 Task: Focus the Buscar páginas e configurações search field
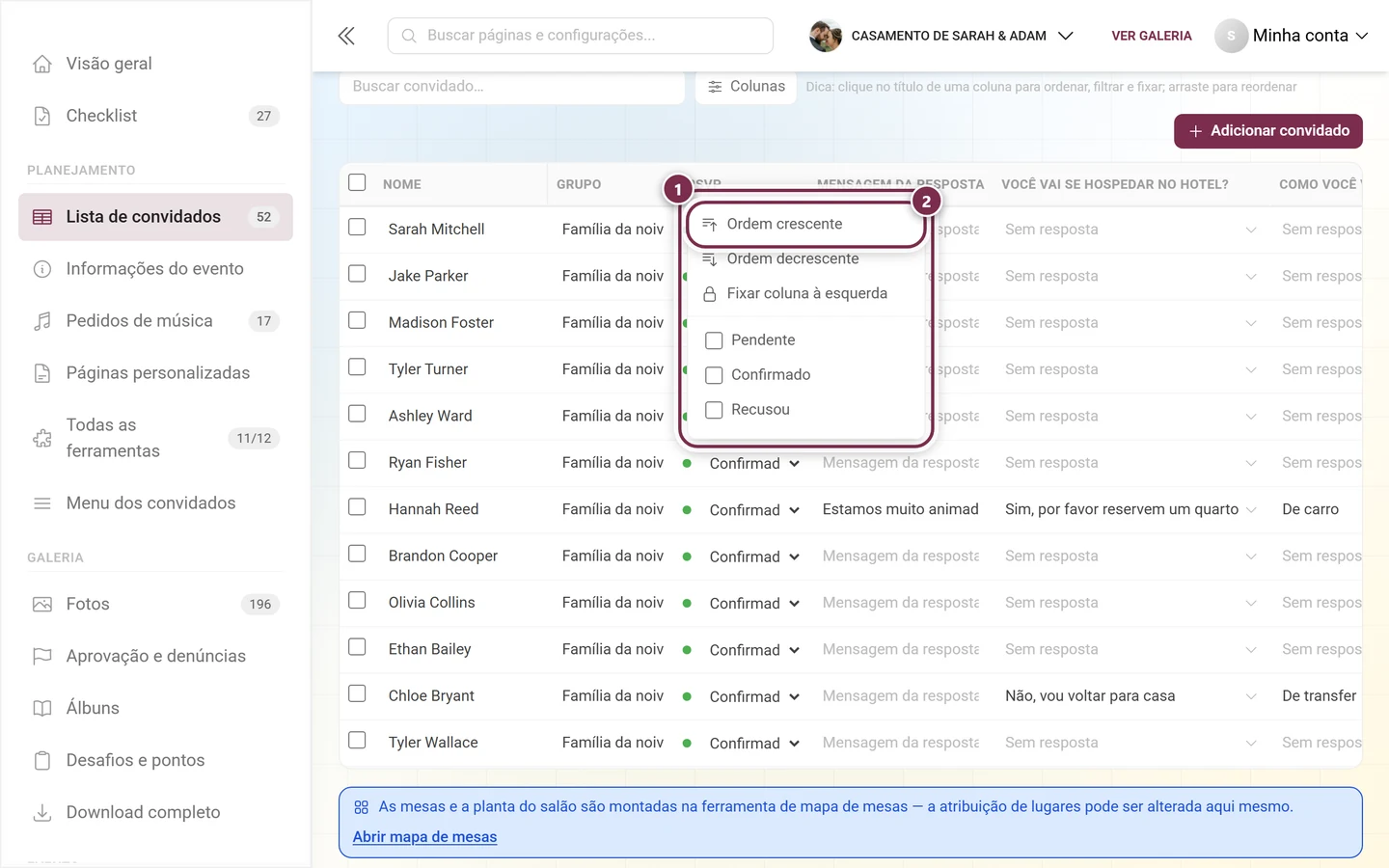[581, 36]
